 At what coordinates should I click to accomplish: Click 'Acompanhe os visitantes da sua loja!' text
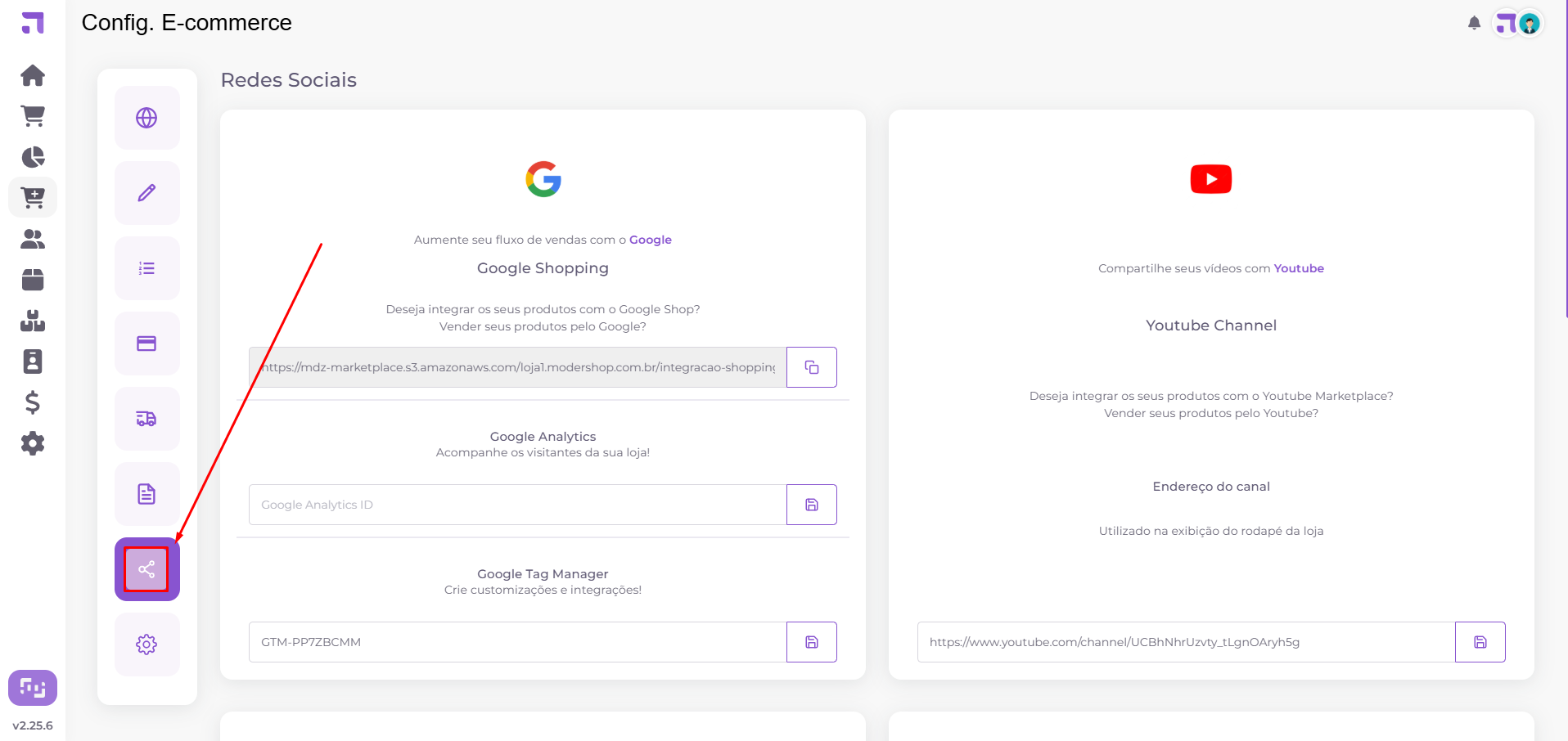(x=543, y=452)
